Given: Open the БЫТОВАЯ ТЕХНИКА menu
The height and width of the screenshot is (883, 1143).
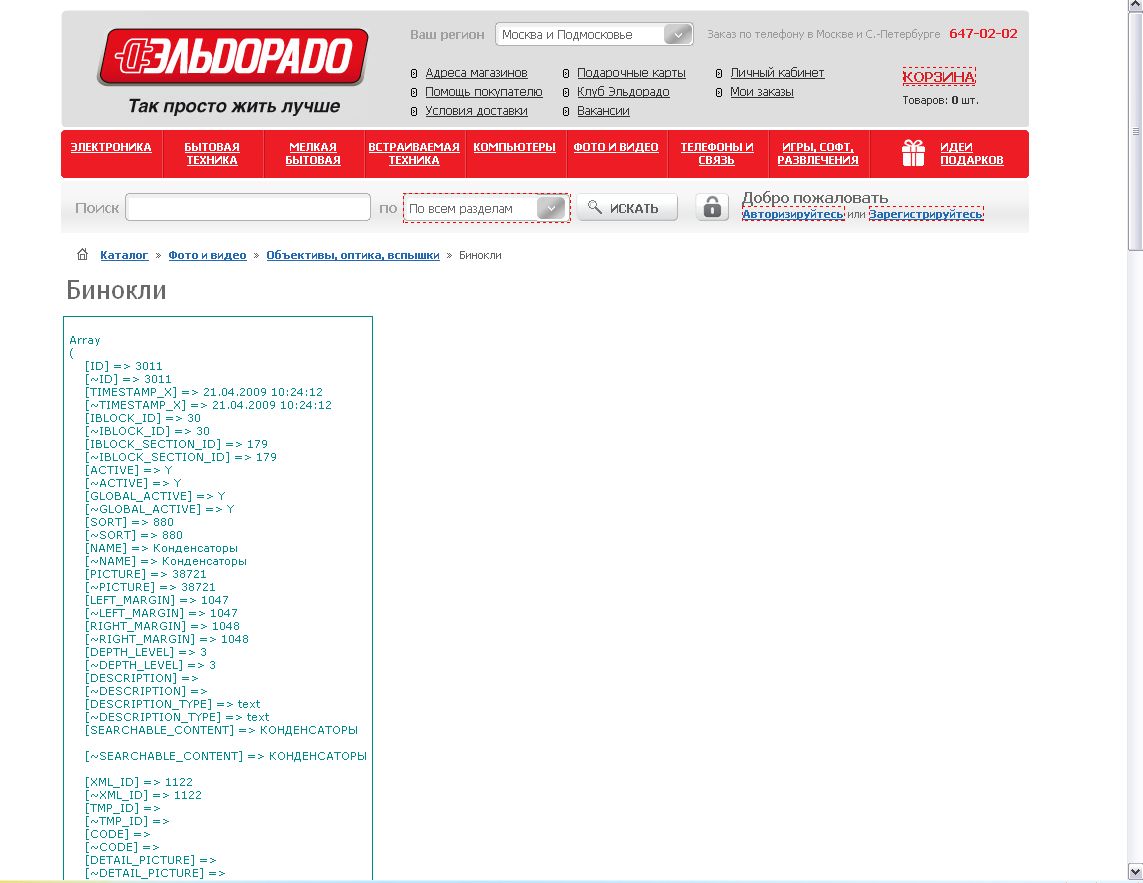Looking at the screenshot, I should (212, 153).
